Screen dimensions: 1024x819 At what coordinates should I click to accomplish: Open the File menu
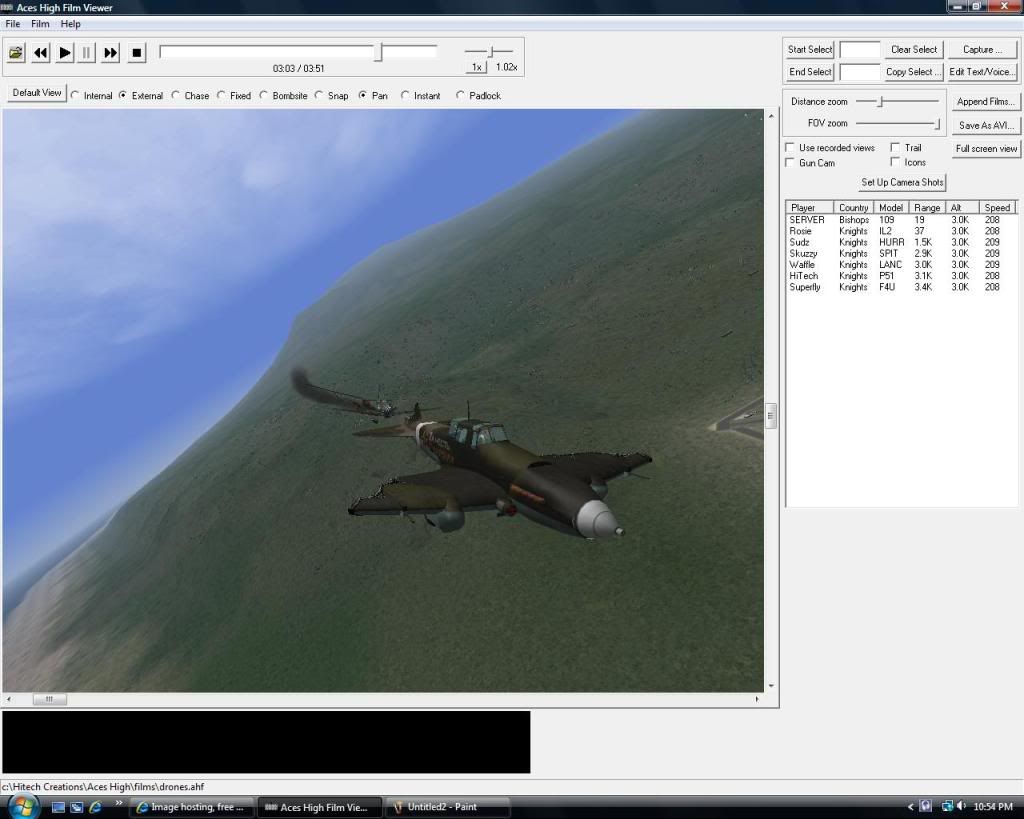[x=12, y=24]
